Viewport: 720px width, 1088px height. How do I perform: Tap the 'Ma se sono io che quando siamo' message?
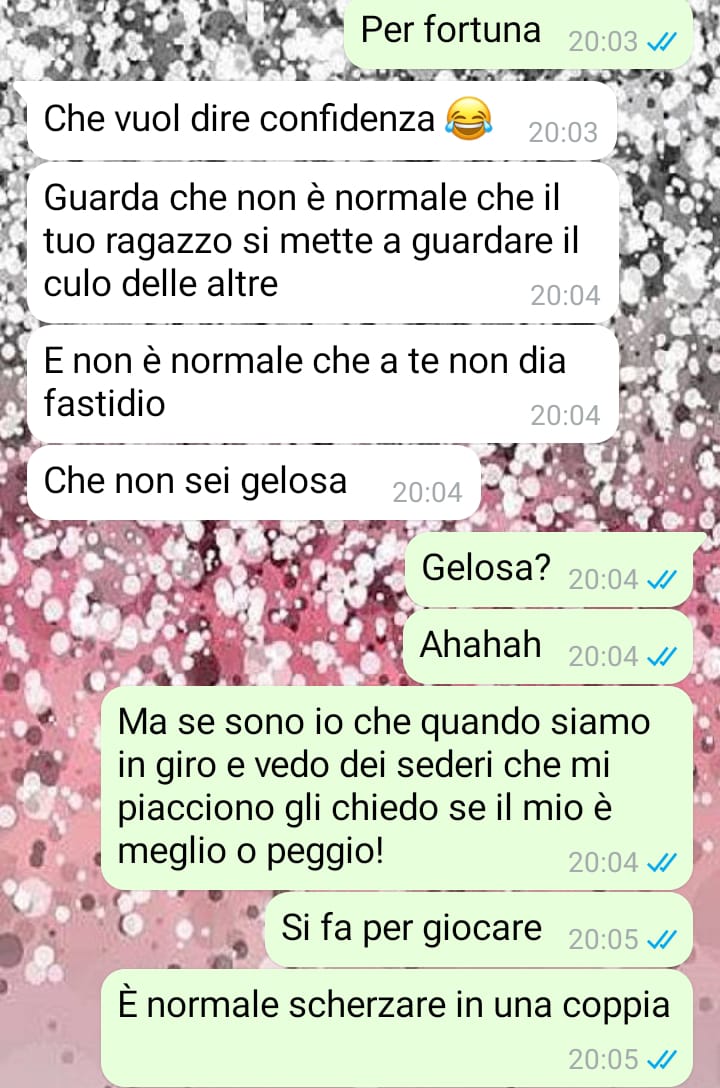pyautogui.click(x=397, y=789)
